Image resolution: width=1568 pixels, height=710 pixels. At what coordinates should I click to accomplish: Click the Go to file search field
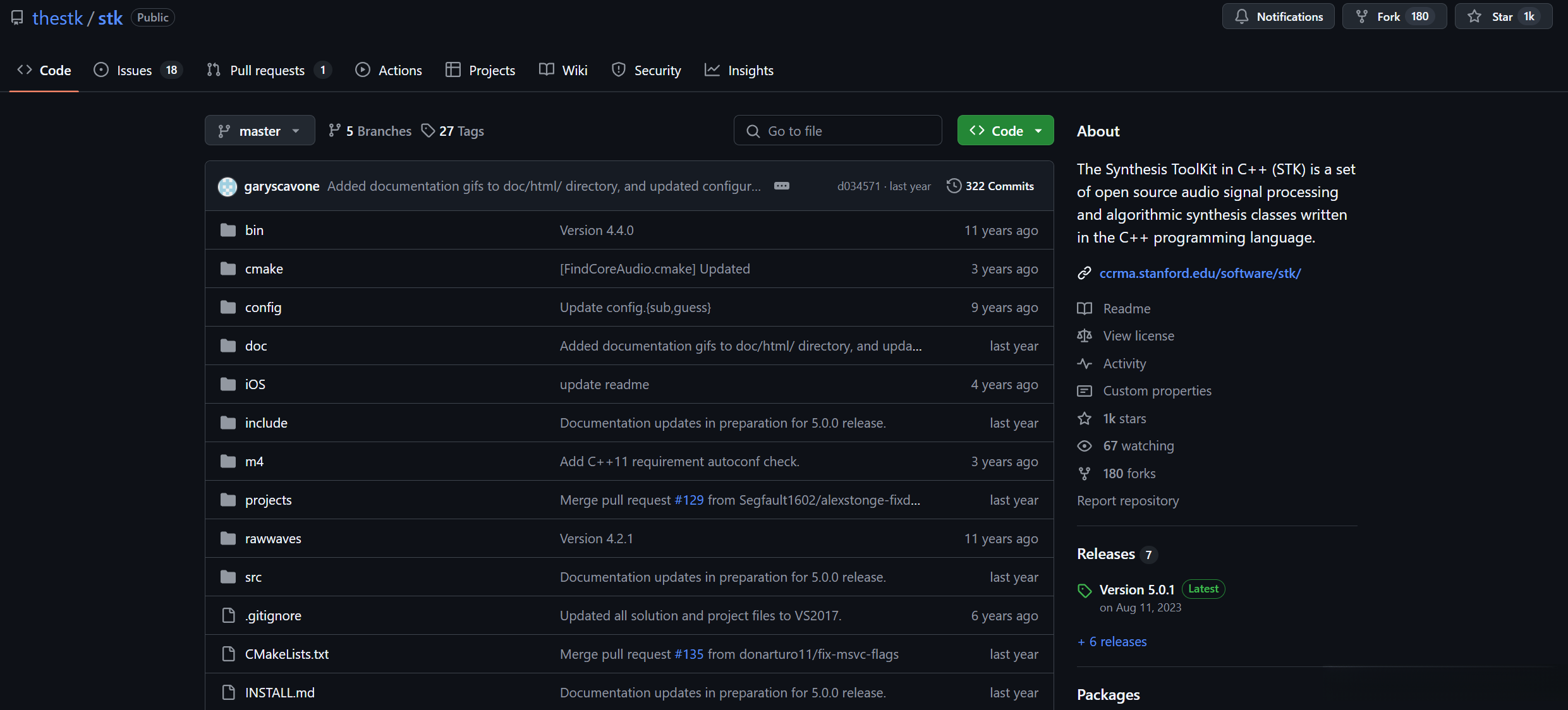point(837,131)
